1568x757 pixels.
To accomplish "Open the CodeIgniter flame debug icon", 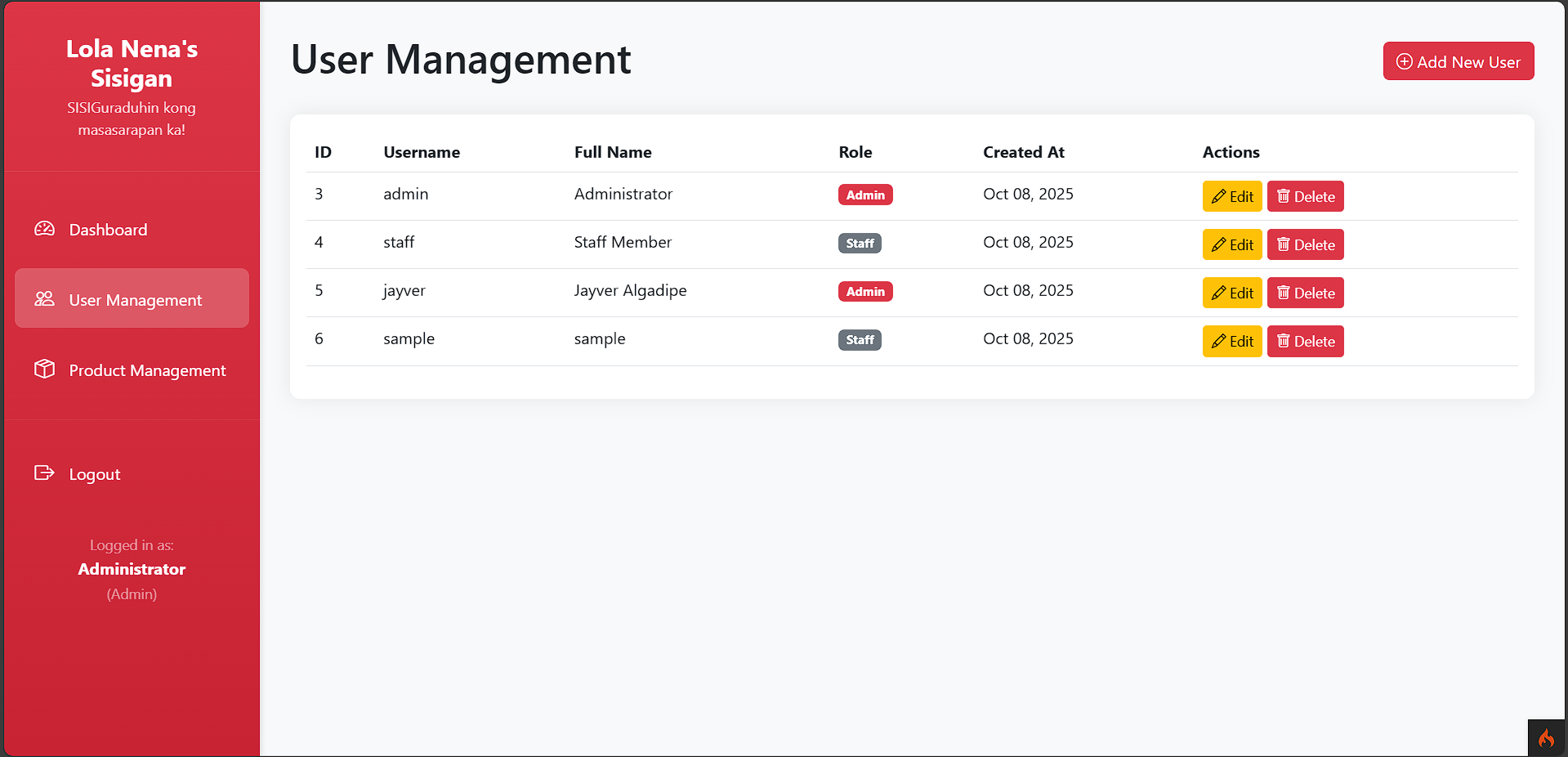I will point(1546,738).
